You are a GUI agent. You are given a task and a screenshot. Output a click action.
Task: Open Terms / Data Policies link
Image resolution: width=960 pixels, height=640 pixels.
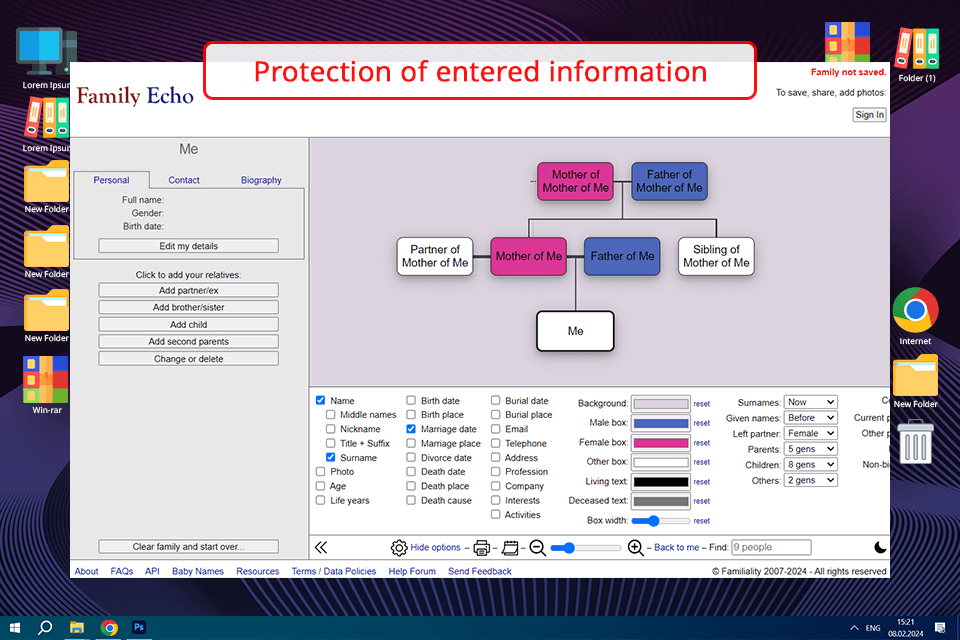pos(334,571)
